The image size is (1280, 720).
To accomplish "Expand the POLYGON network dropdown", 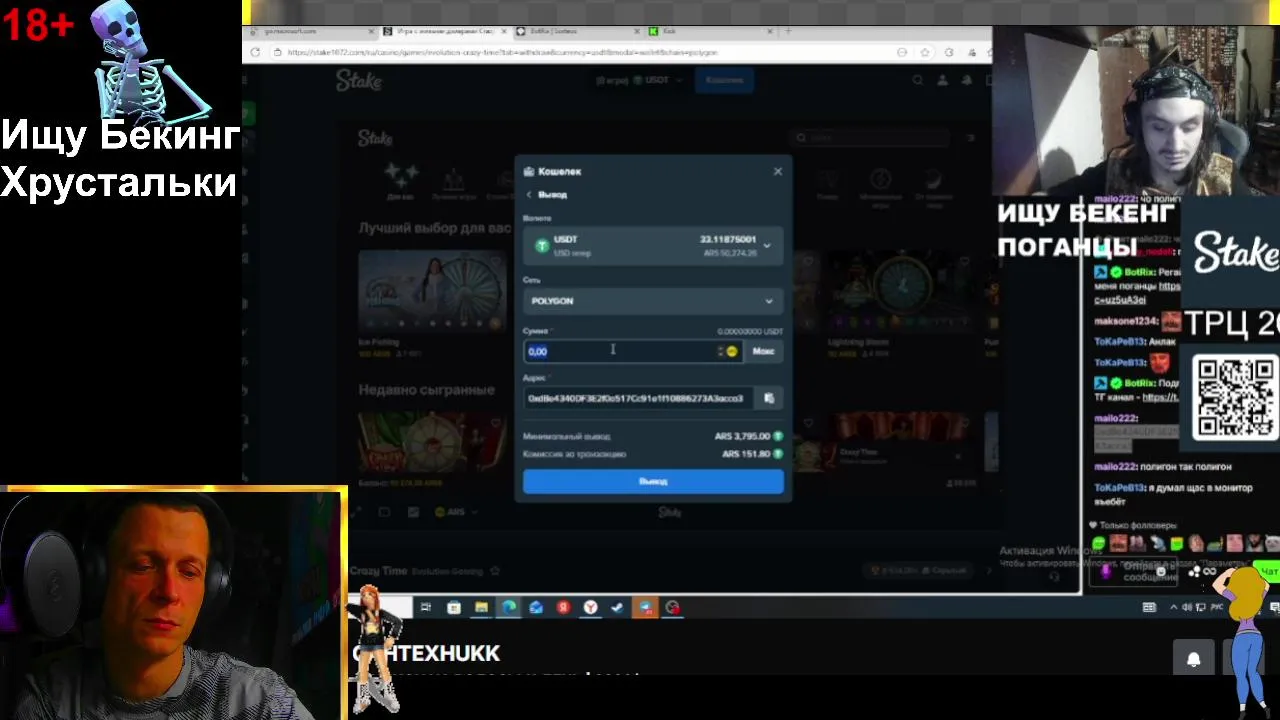I will [653, 301].
